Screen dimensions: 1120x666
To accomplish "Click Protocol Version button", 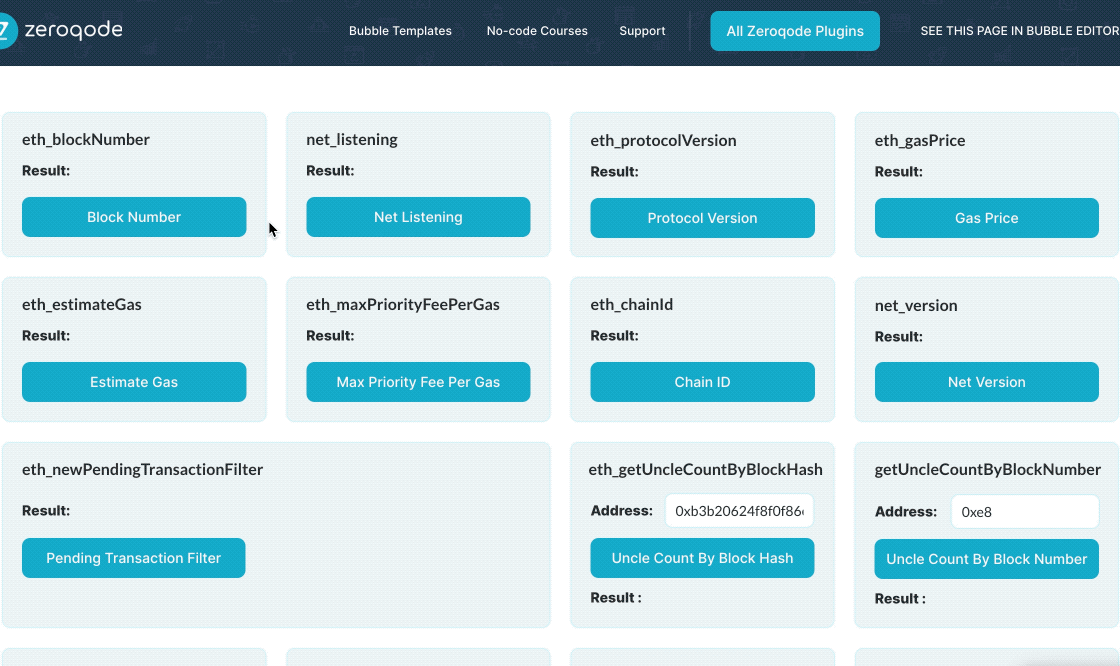I will click(702, 218).
